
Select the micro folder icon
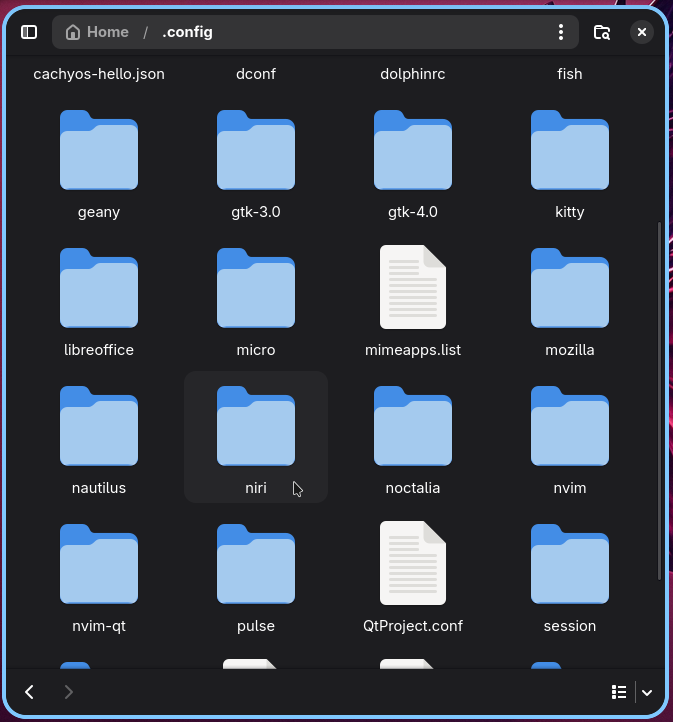(x=256, y=288)
